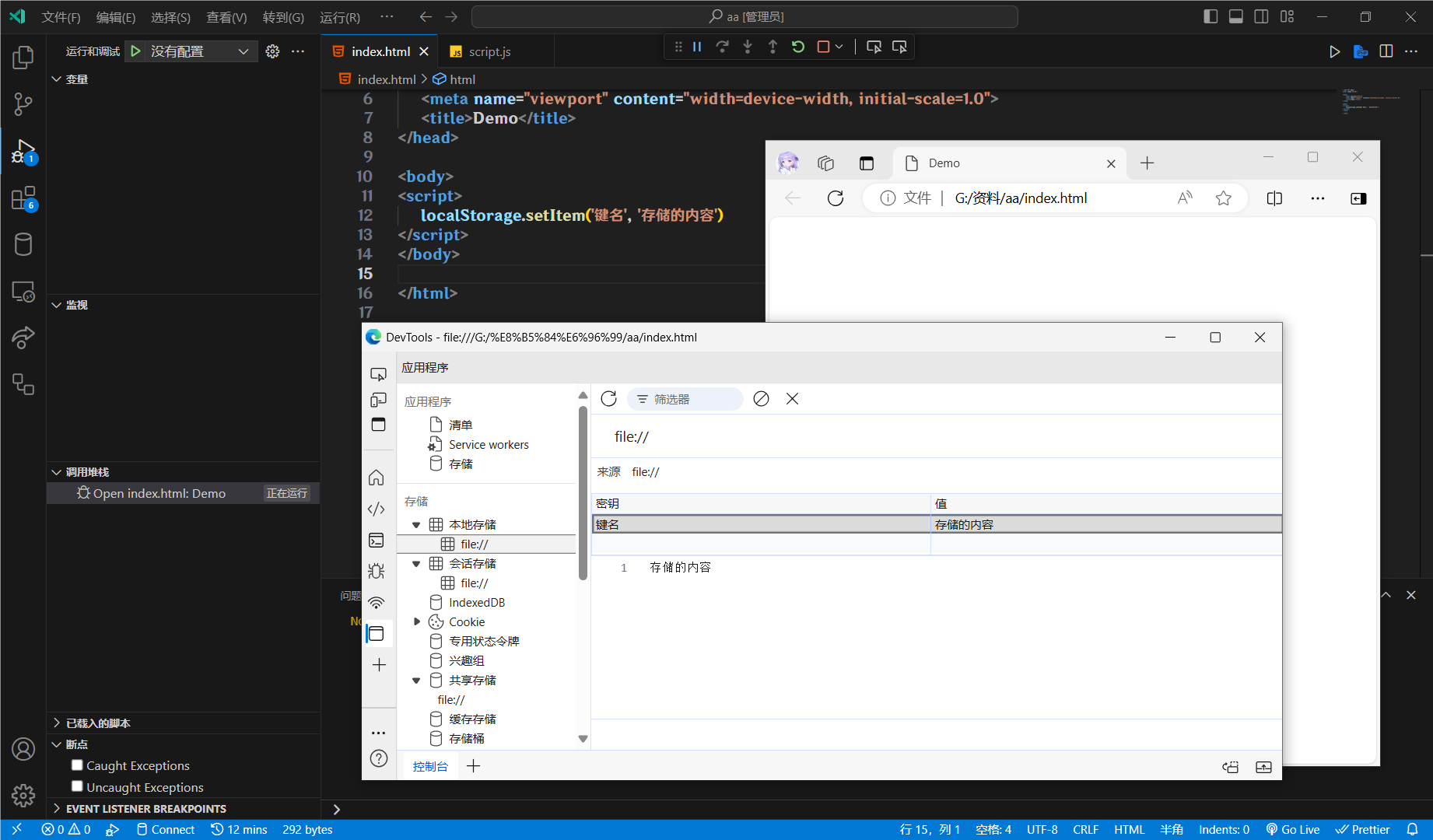Click Prettier in status bar

pos(1362,829)
